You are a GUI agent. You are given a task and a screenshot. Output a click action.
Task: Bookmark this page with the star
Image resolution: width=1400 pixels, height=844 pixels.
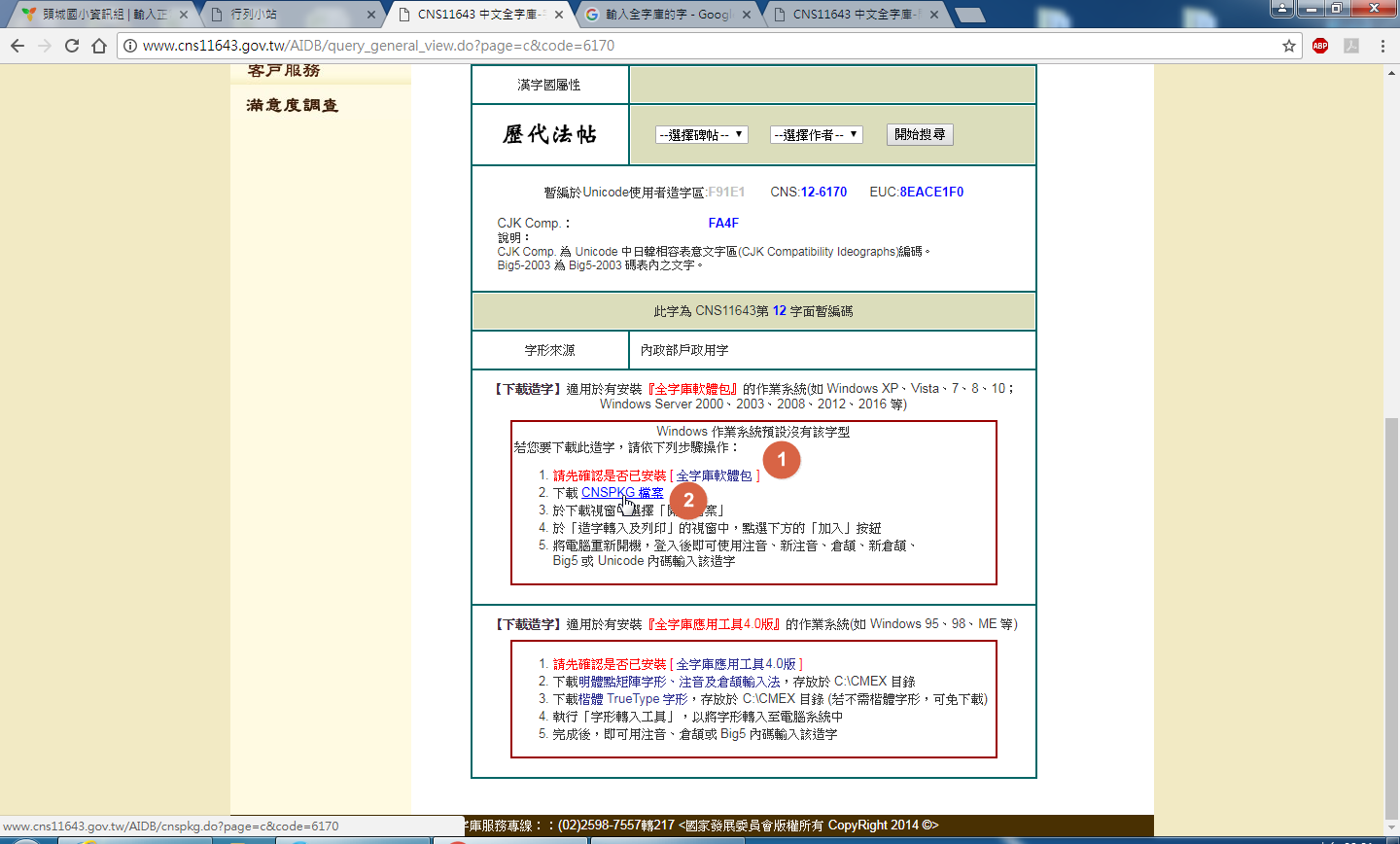[1289, 46]
